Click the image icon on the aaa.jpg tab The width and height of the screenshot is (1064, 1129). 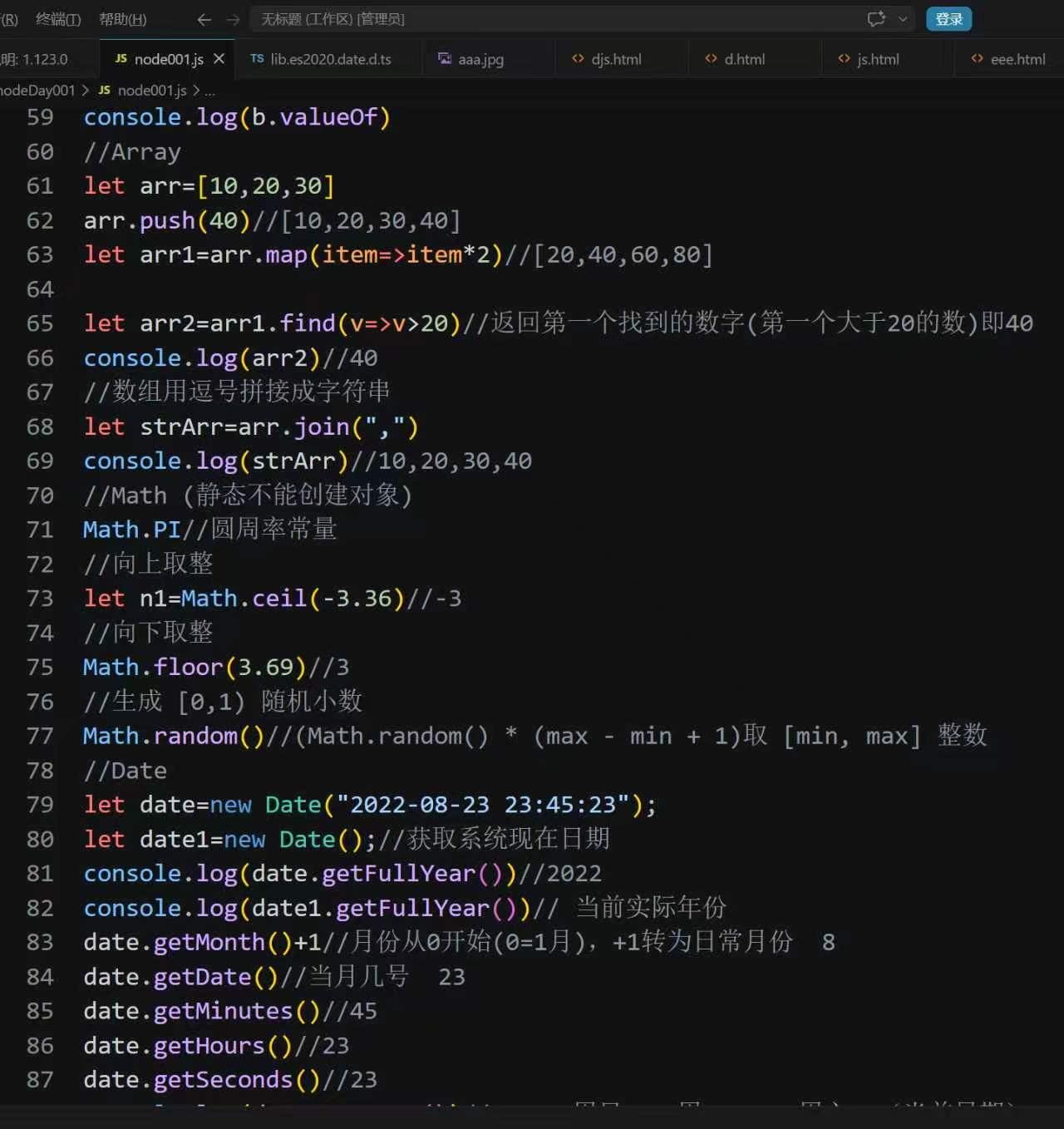tap(445, 59)
